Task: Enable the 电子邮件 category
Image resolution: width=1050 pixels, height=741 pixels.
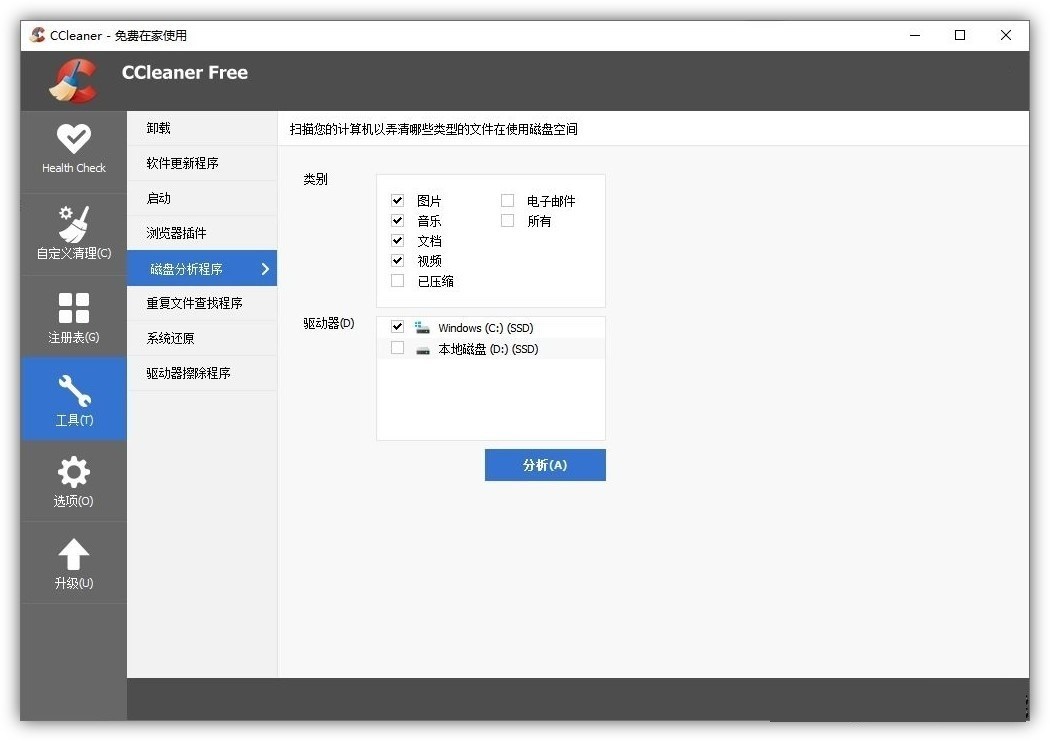Action: click(x=507, y=200)
